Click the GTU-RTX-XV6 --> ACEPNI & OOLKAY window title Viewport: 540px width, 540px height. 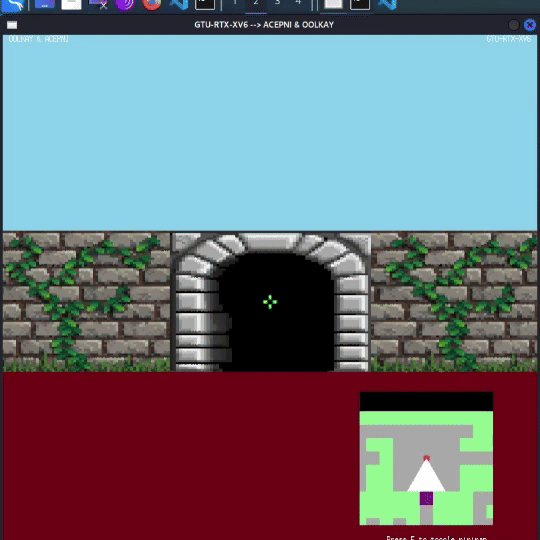pos(264,25)
